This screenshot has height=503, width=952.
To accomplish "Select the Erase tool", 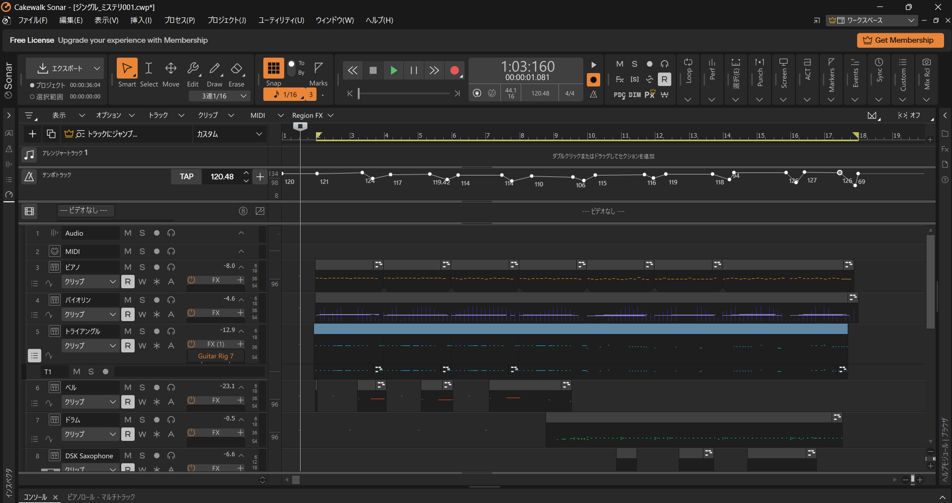I will 237,70.
